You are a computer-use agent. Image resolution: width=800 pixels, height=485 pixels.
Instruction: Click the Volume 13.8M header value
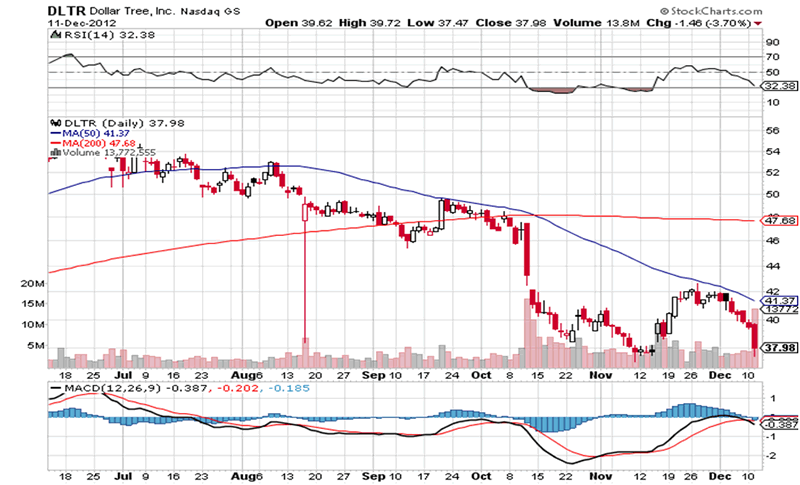click(x=596, y=23)
